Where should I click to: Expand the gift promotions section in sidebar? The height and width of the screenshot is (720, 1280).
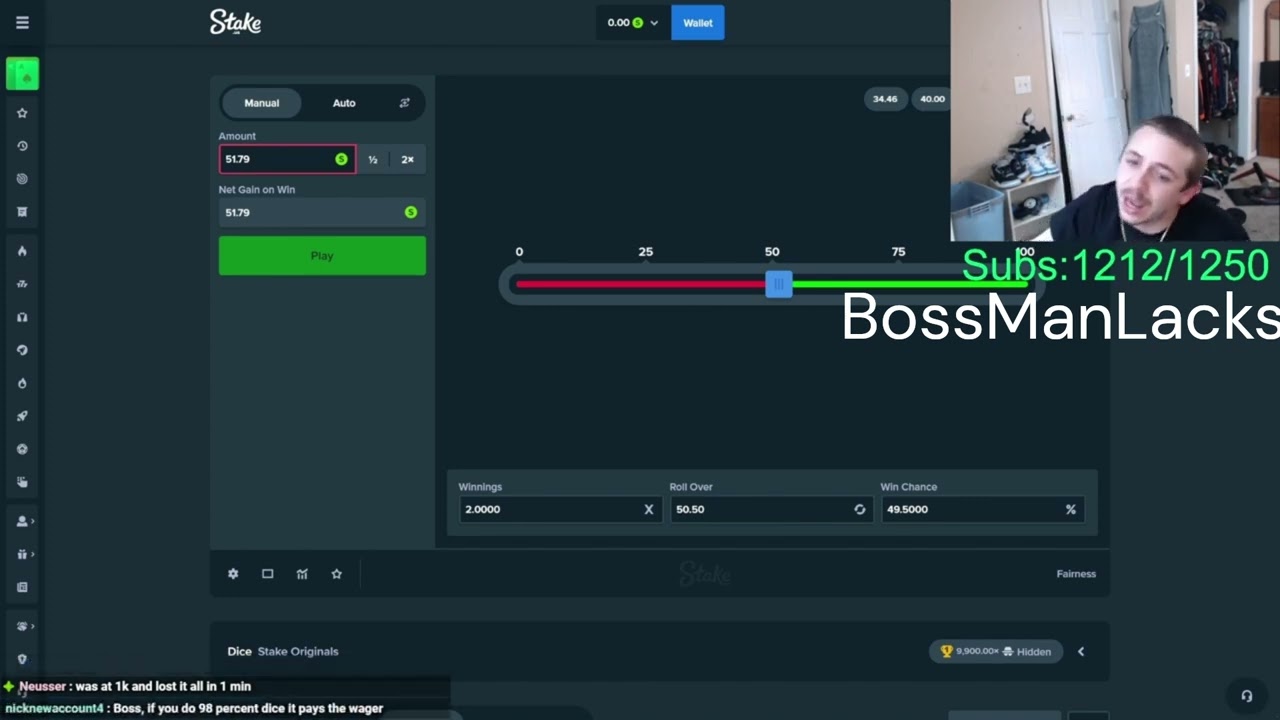coord(24,554)
